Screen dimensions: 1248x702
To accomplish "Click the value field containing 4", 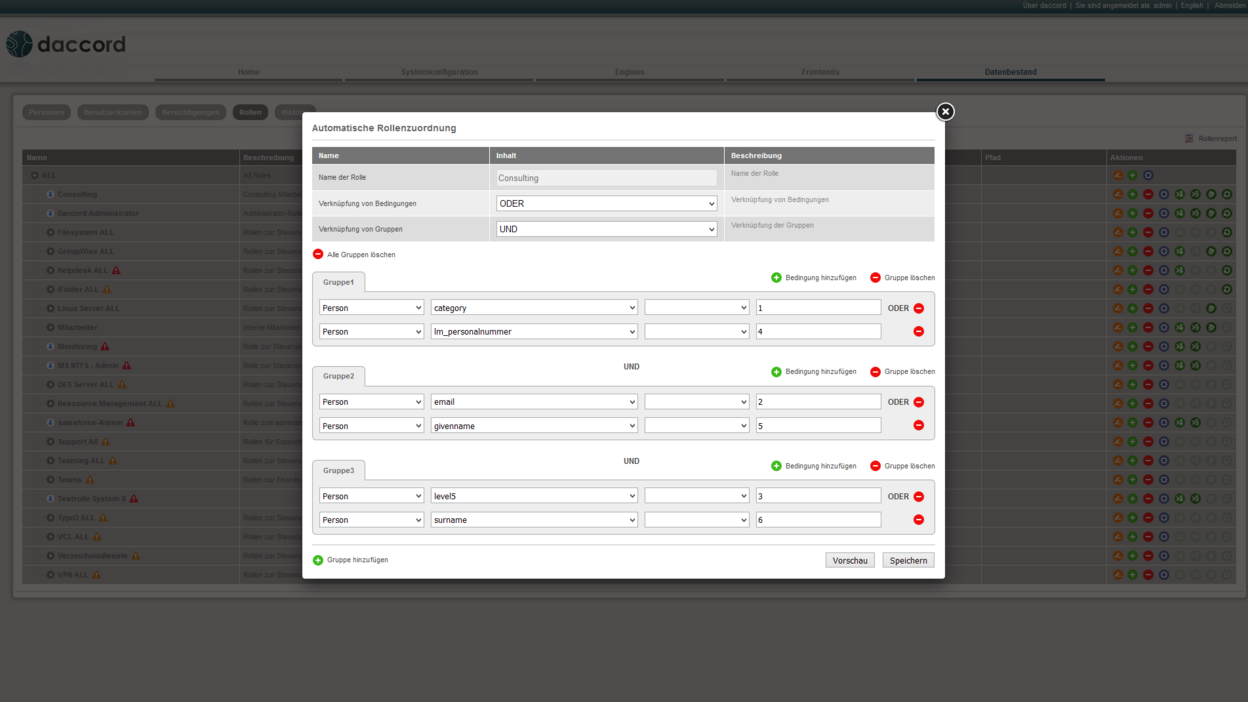I will [817, 331].
